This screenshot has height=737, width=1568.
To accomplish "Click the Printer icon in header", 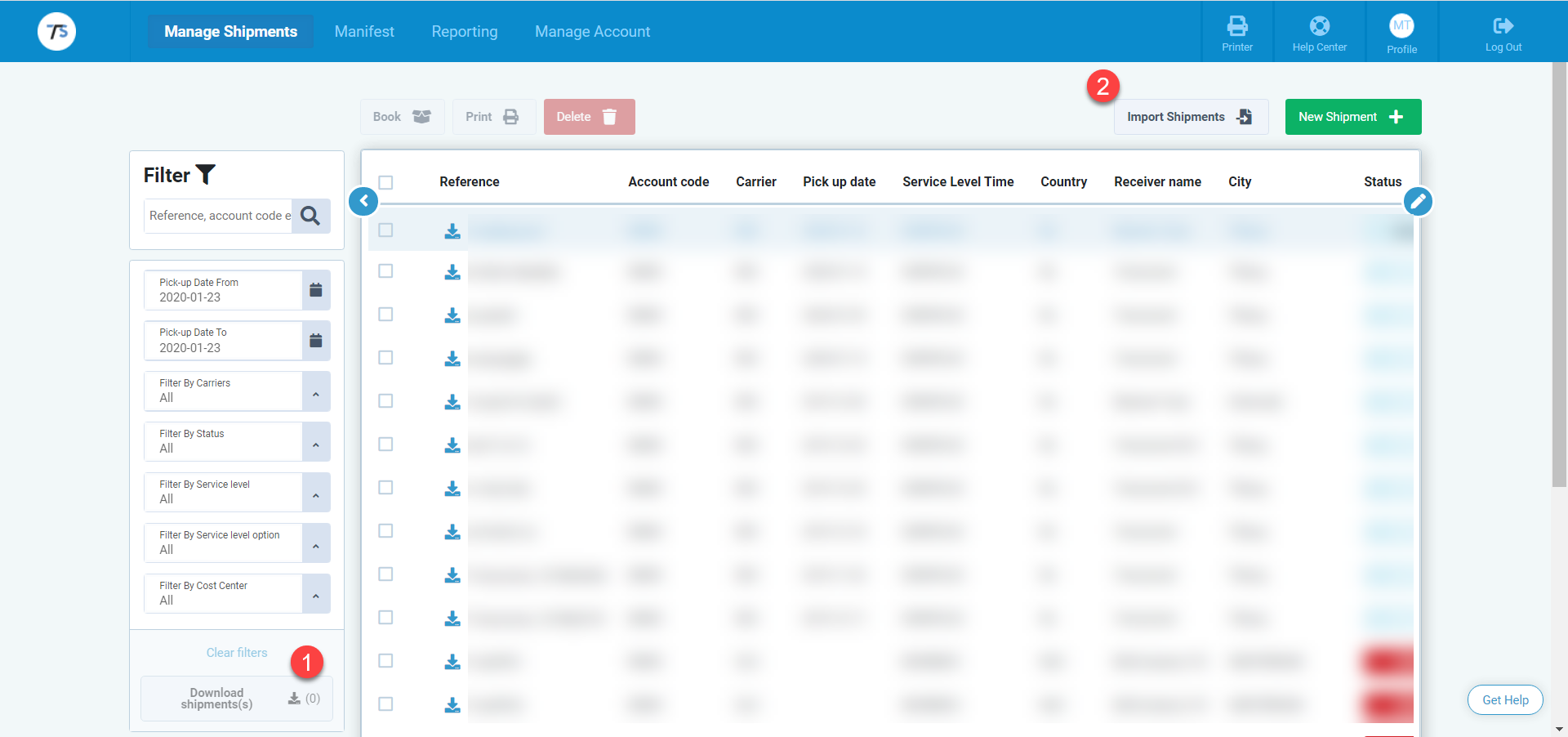I will (x=1237, y=27).
